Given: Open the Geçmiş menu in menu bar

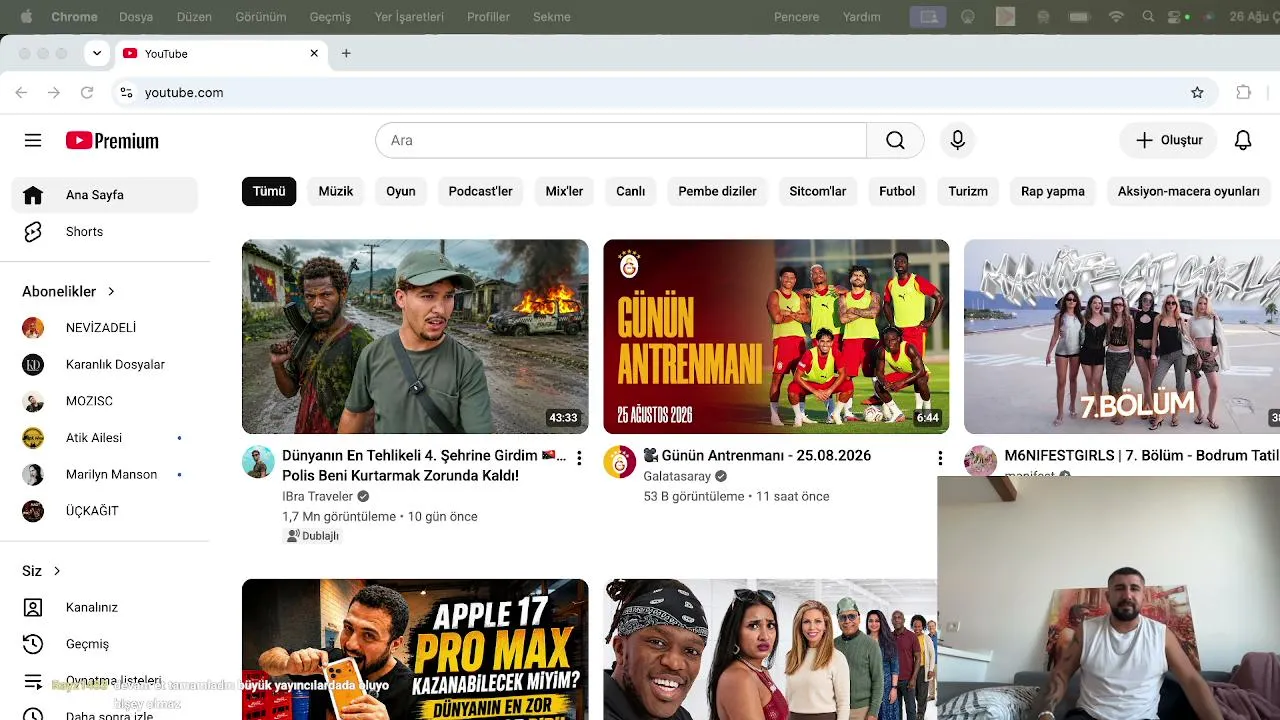Looking at the screenshot, I should pos(330,17).
